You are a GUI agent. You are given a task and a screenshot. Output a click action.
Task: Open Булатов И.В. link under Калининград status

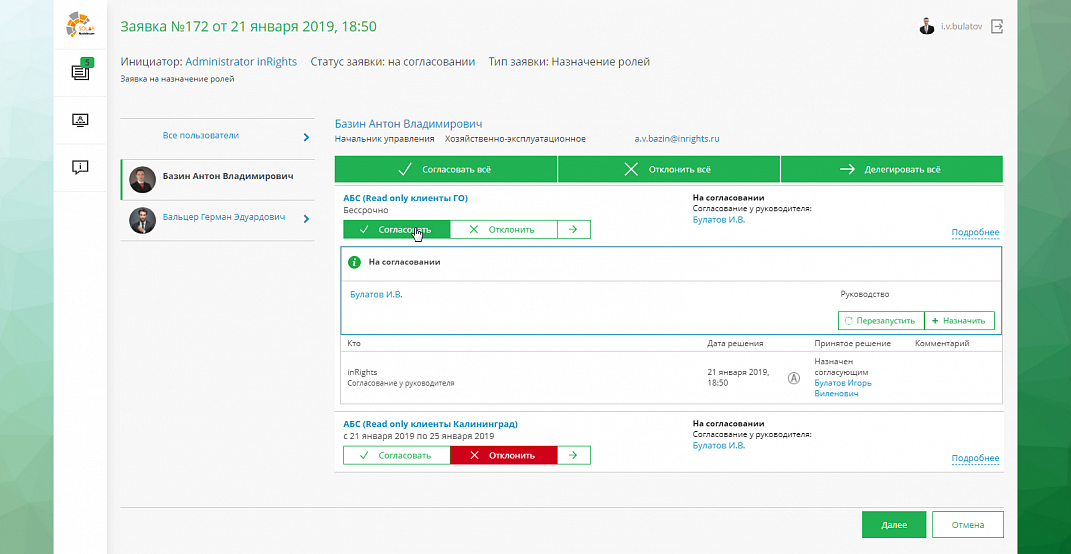point(719,445)
